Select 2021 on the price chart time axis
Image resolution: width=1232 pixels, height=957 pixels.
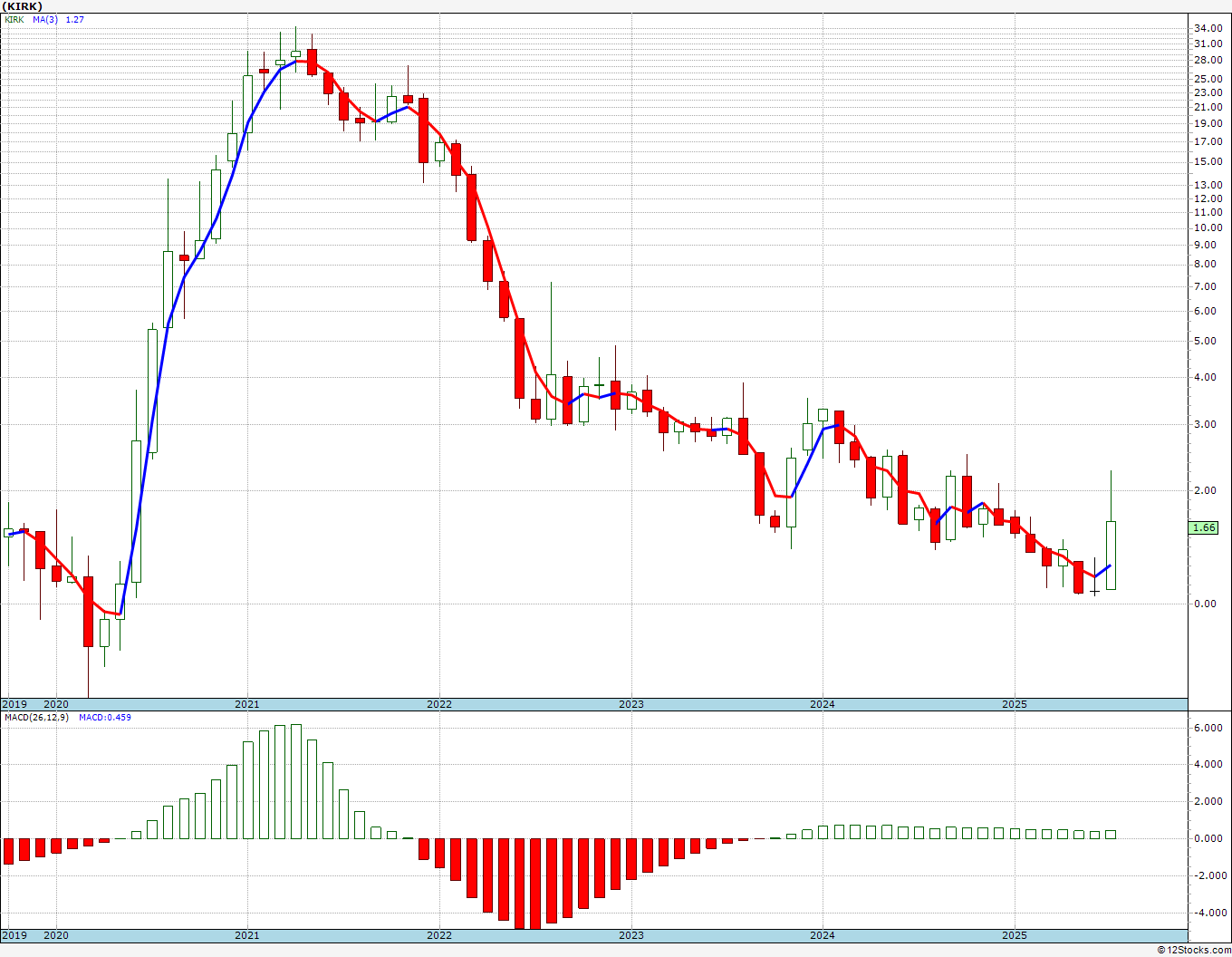(x=246, y=704)
